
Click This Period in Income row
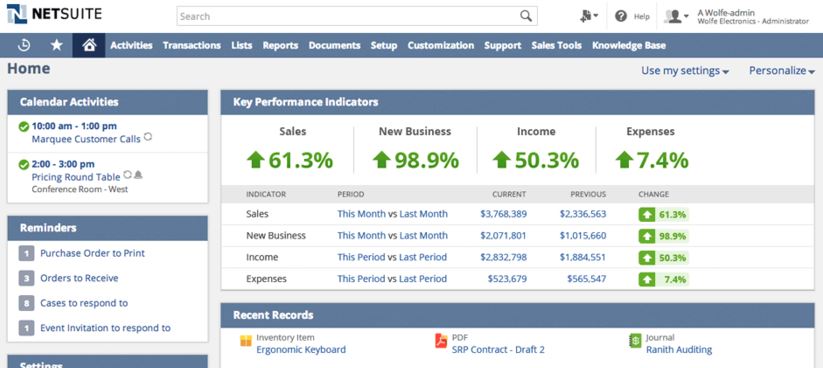[361, 257]
